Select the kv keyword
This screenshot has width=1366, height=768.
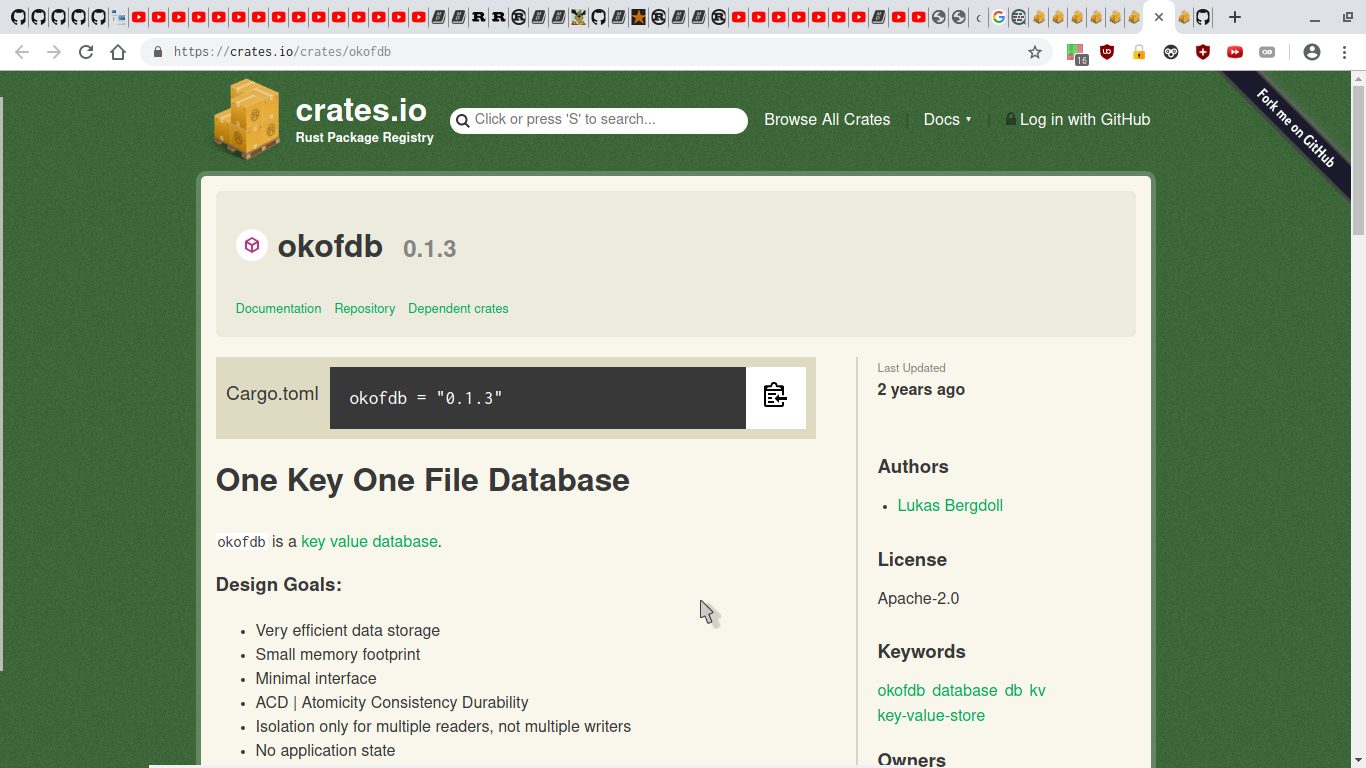click(1037, 690)
